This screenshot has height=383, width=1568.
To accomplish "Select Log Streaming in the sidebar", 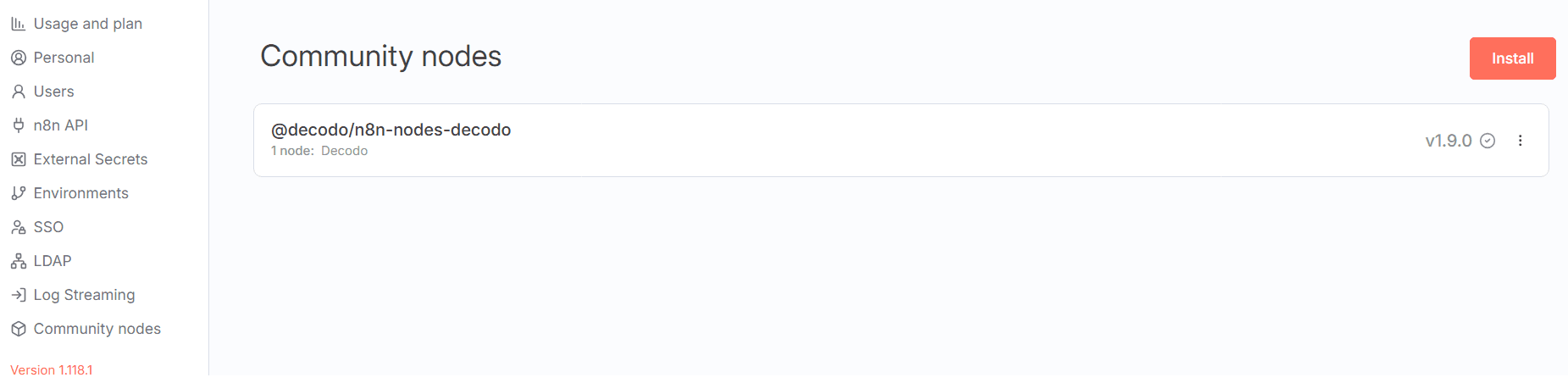I will pos(84,295).
